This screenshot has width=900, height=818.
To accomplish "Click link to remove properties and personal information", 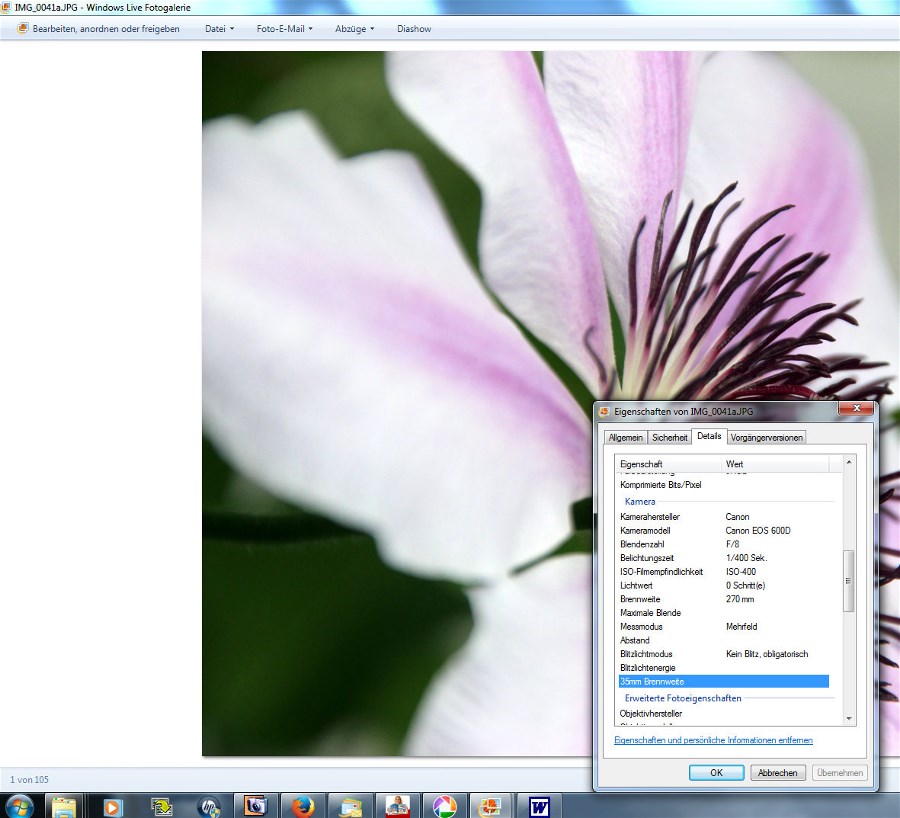I will (x=713, y=740).
